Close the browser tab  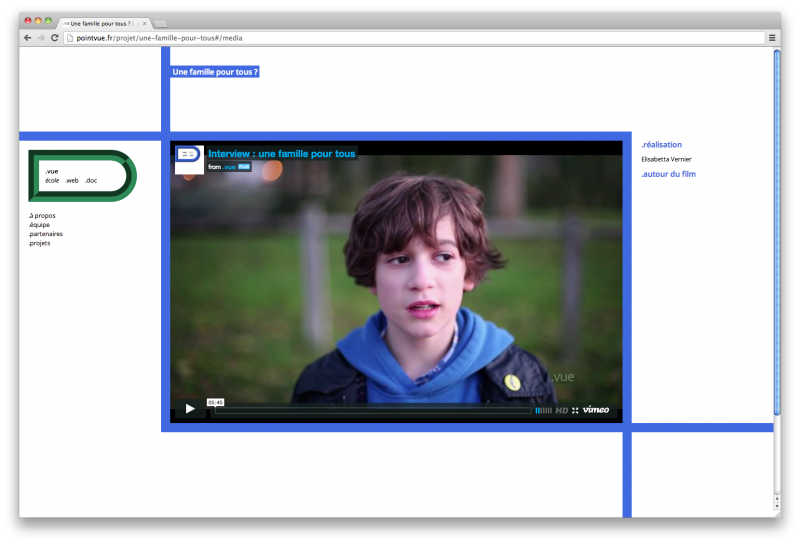pyautogui.click(x=144, y=23)
